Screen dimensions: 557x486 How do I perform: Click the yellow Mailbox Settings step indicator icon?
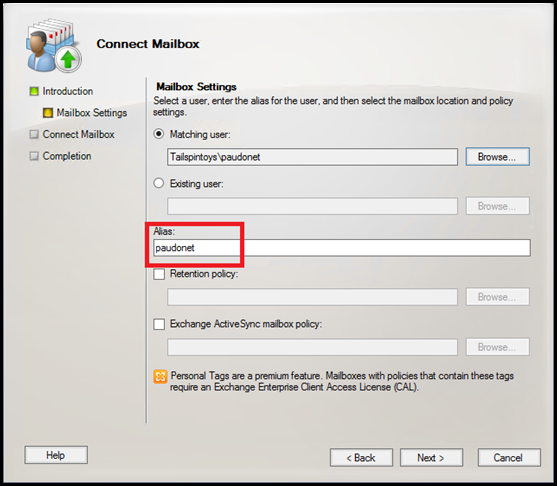[x=48, y=113]
